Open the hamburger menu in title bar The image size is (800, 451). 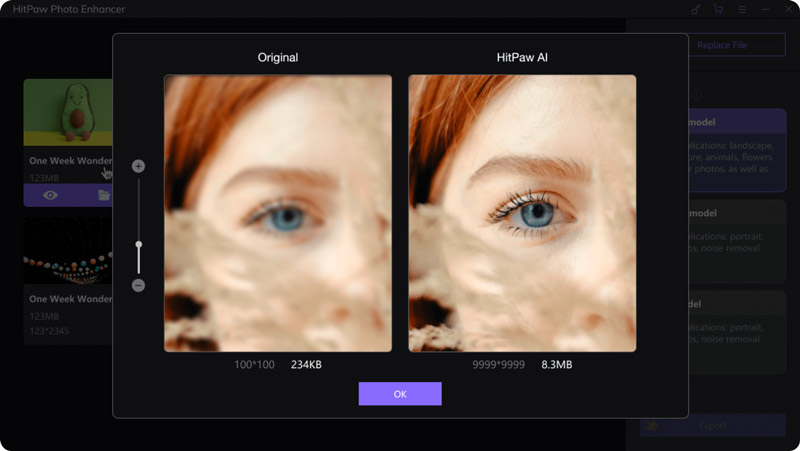coord(740,9)
